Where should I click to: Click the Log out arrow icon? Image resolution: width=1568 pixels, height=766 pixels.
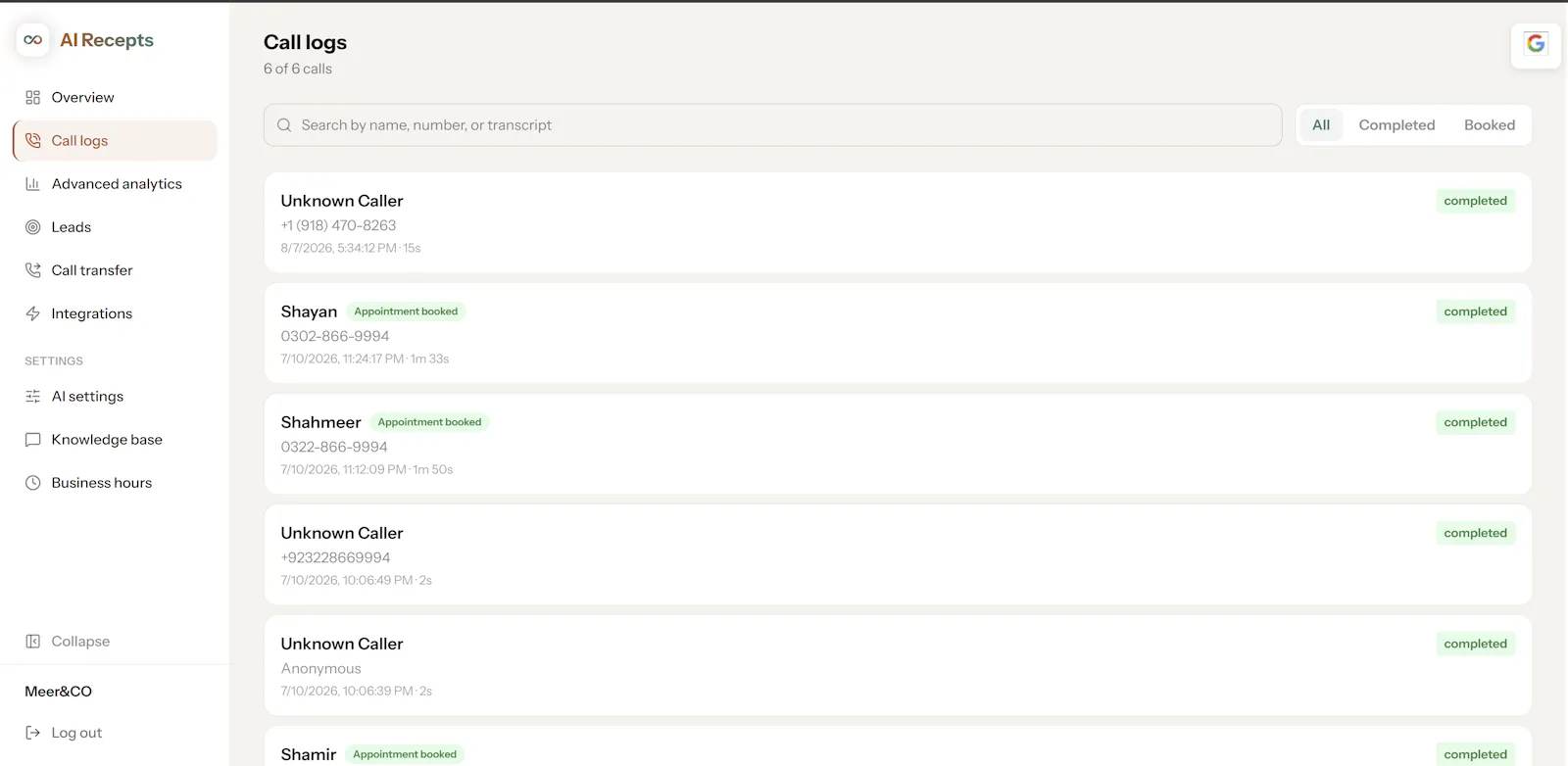(x=33, y=733)
